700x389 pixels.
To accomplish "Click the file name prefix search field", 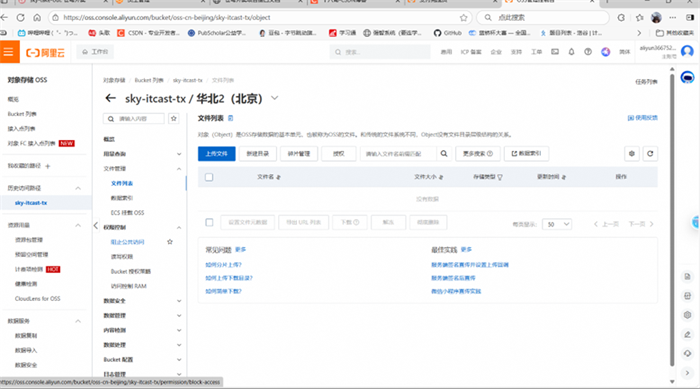I will pyautogui.click(x=398, y=154).
